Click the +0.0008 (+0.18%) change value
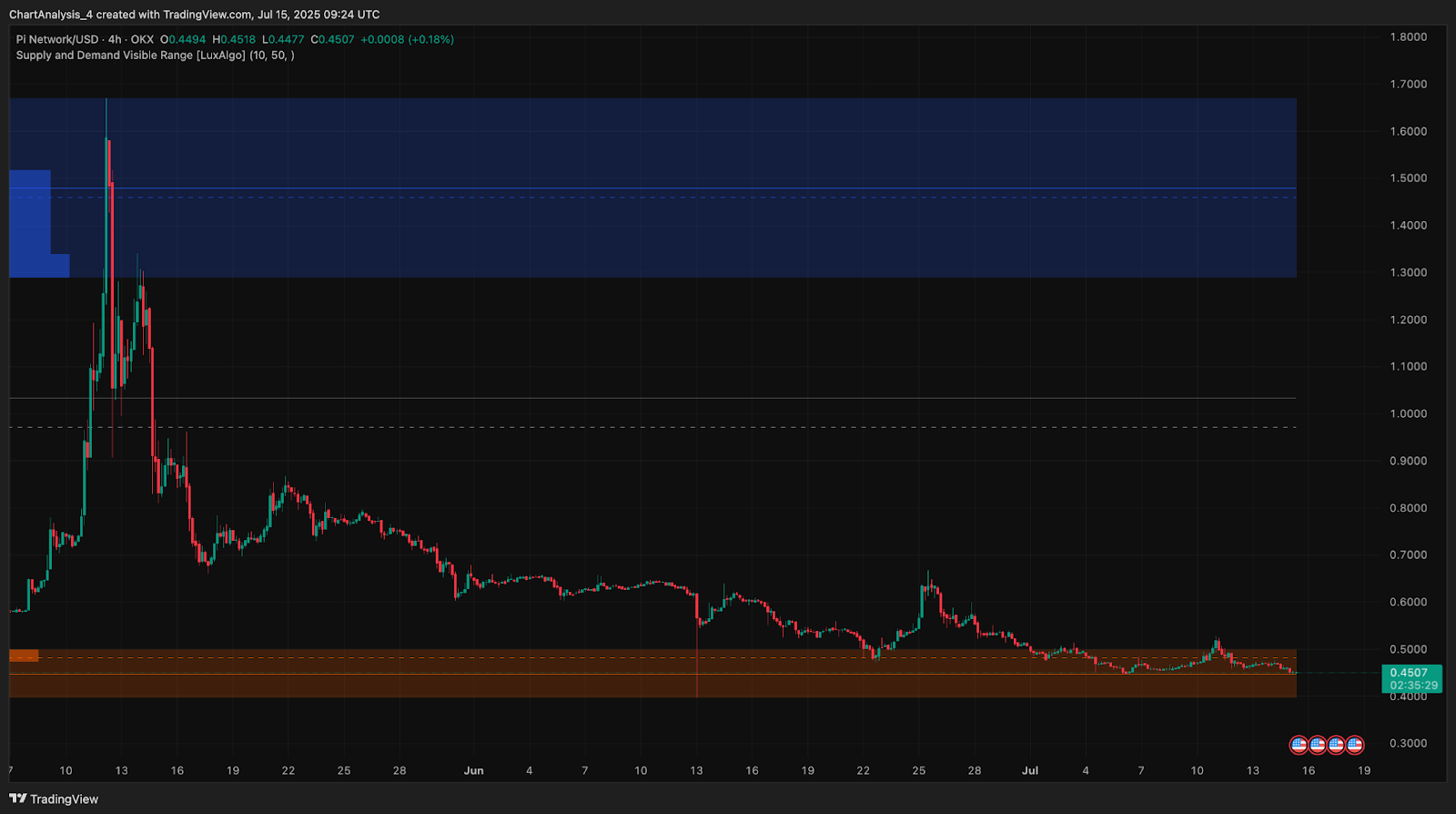 [407, 39]
